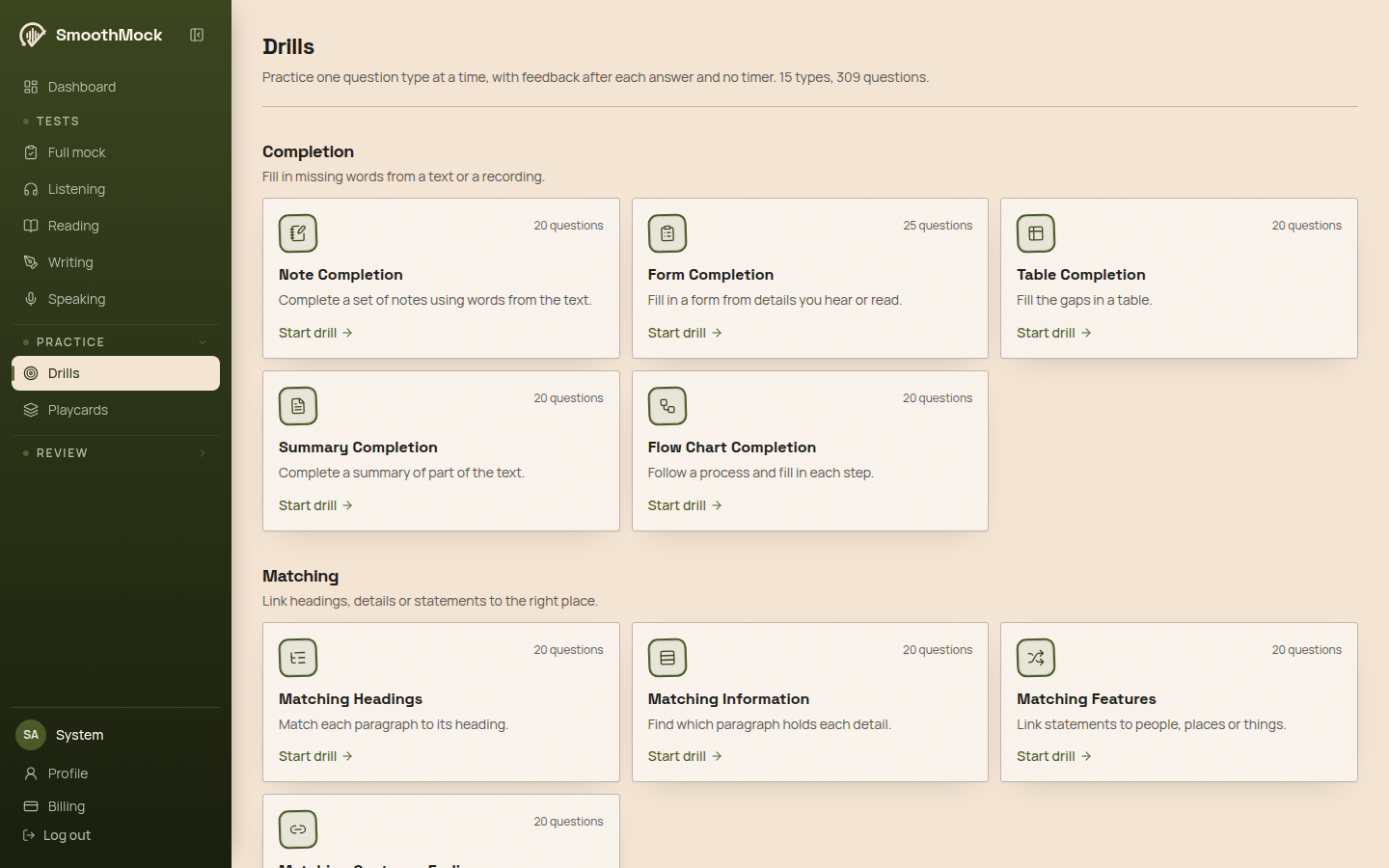
Task: Click the Flow Chart Completion card icon
Action: (667, 406)
